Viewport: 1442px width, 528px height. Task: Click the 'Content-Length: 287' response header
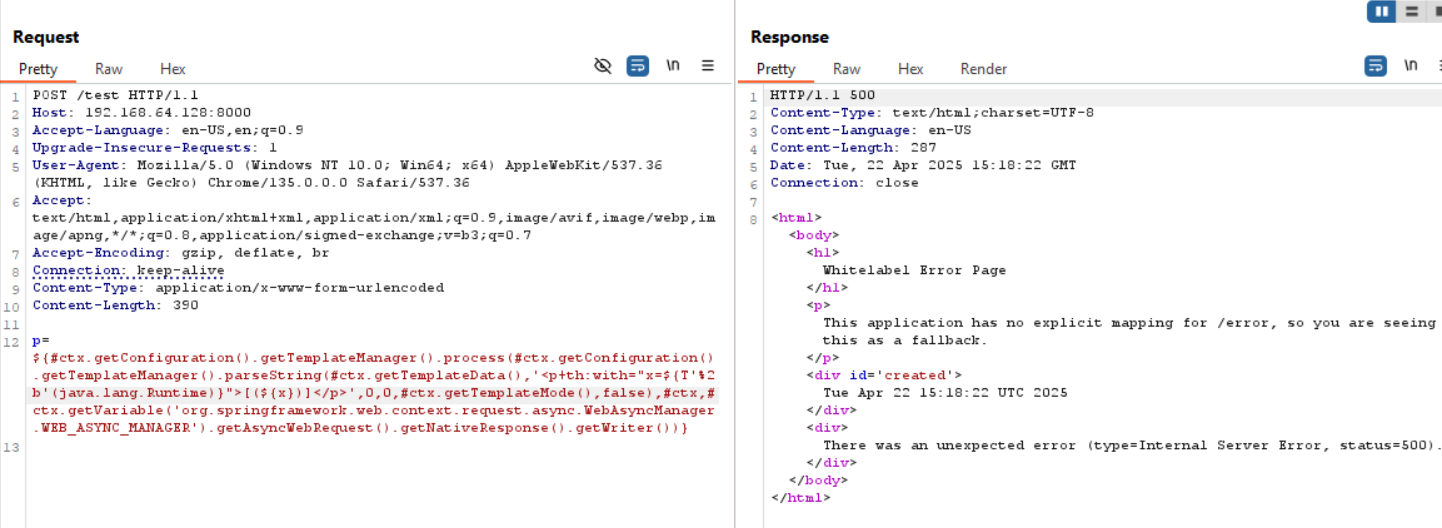(x=853, y=147)
